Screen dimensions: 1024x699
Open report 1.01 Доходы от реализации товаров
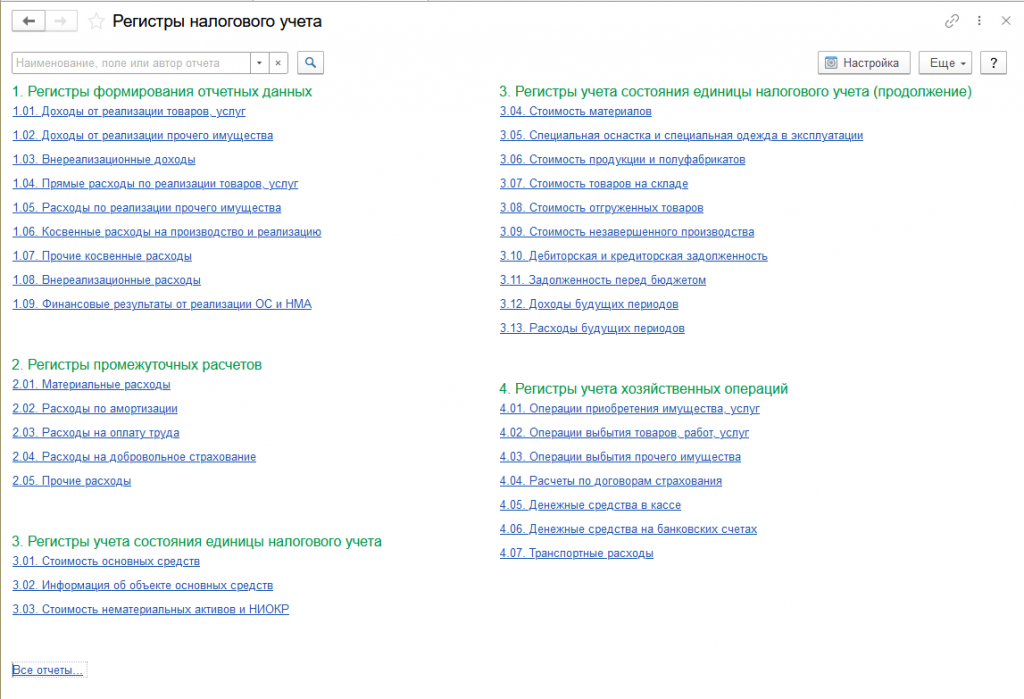coord(129,111)
